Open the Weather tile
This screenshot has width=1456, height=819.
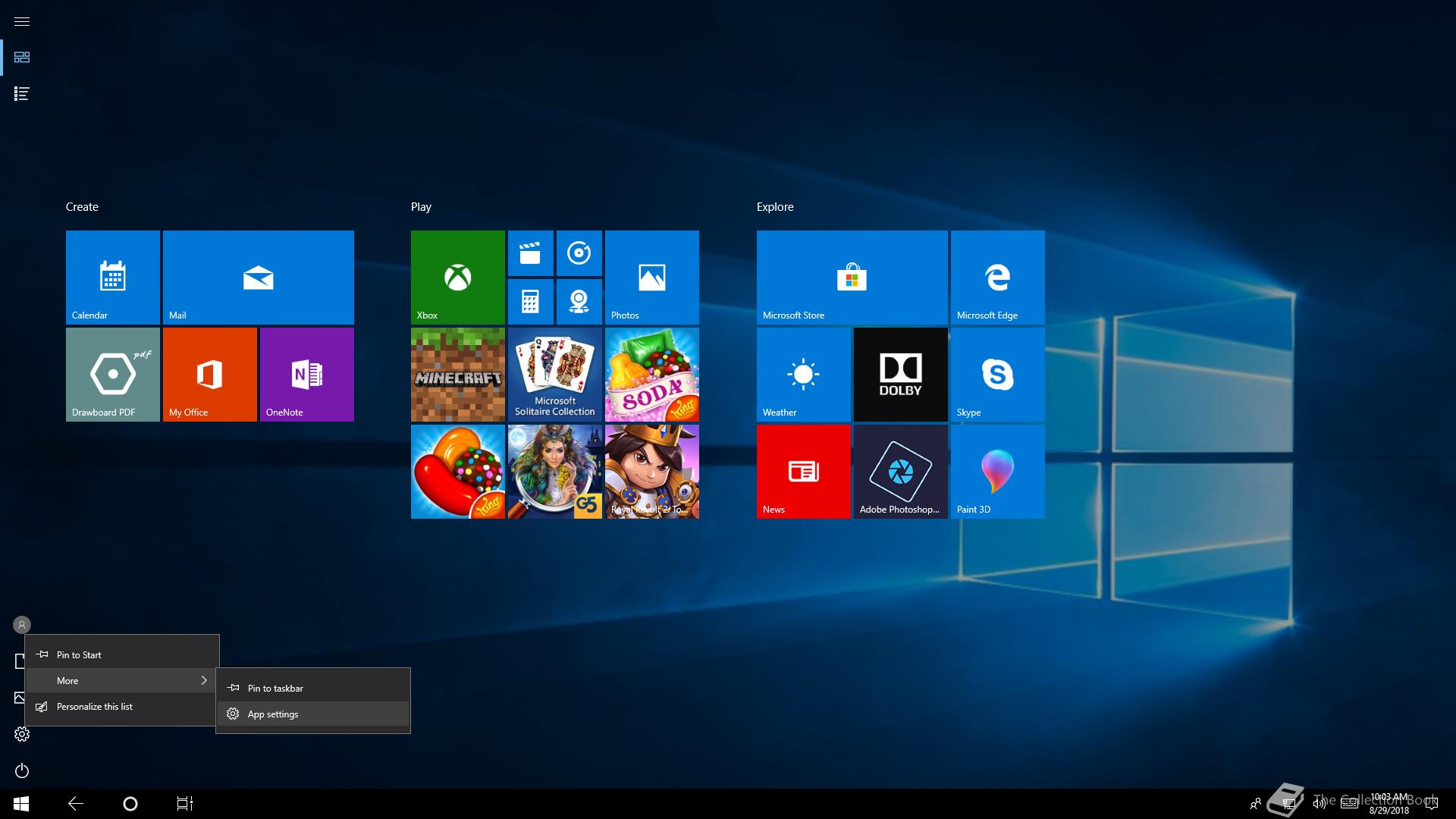click(x=804, y=375)
